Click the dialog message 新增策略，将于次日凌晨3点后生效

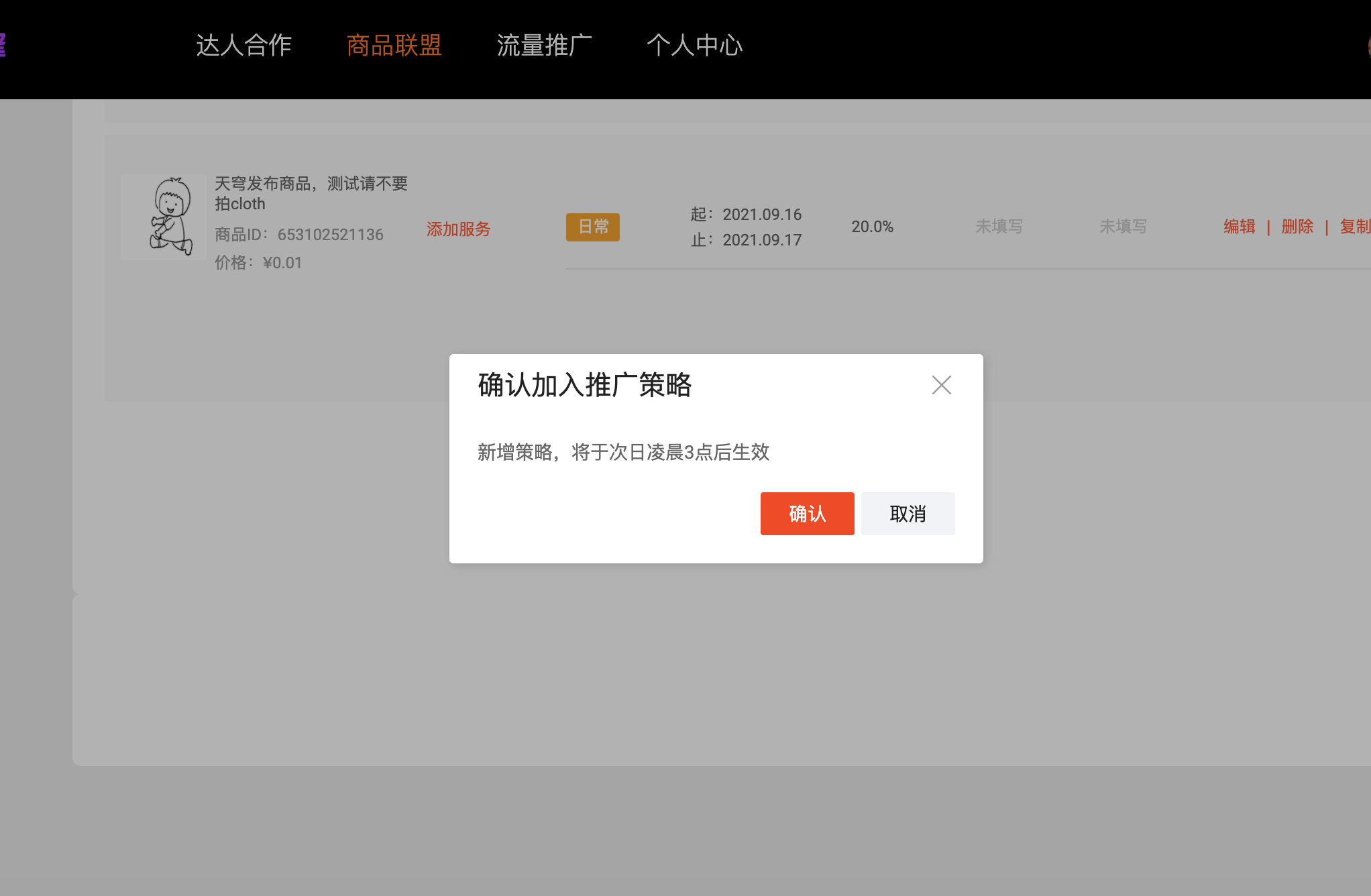pyautogui.click(x=623, y=452)
